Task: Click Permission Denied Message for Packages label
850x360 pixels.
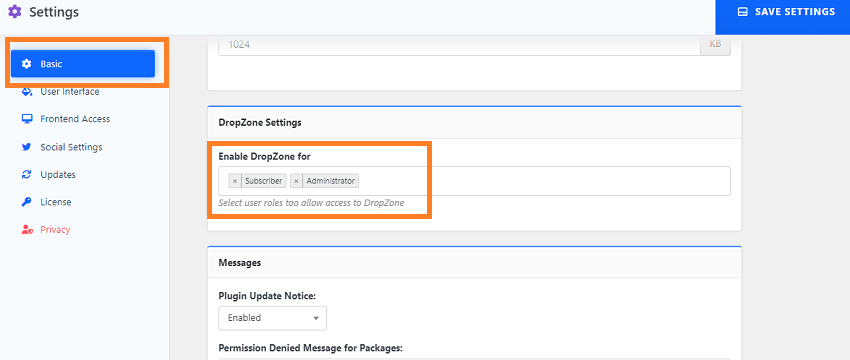Action: coord(311,348)
